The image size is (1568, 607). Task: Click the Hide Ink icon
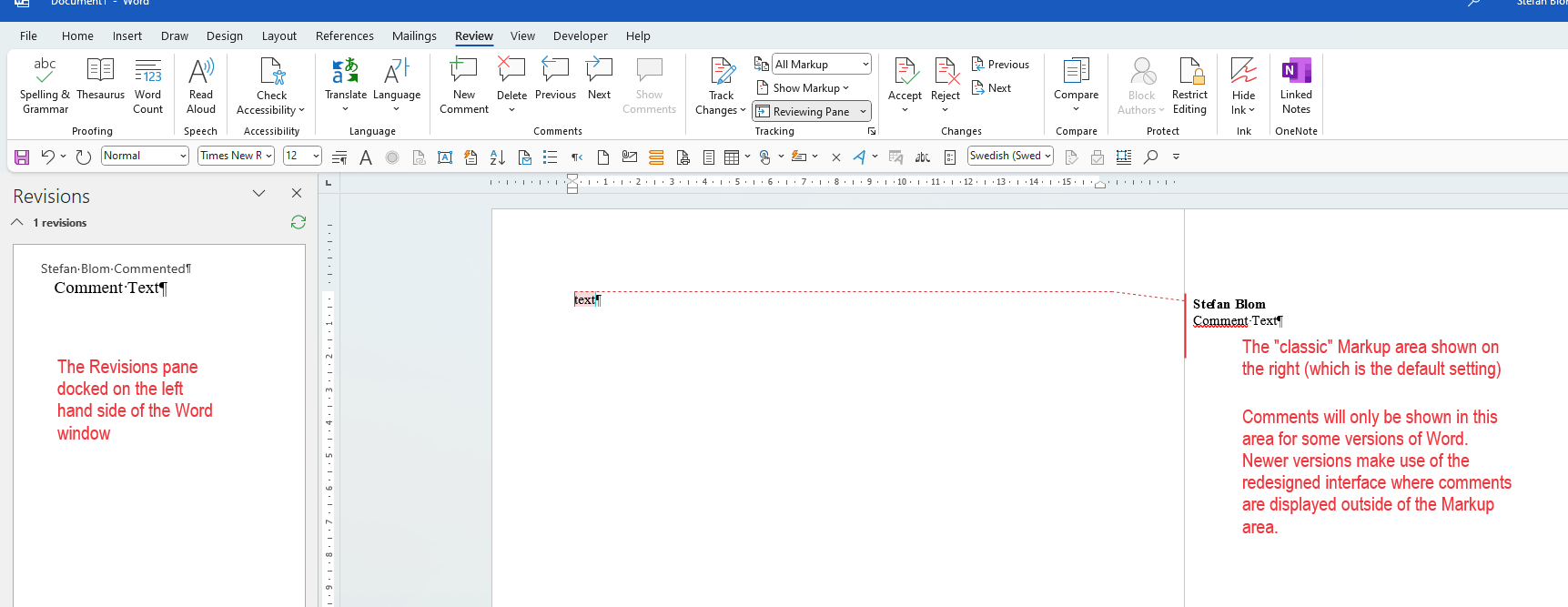1243,71
